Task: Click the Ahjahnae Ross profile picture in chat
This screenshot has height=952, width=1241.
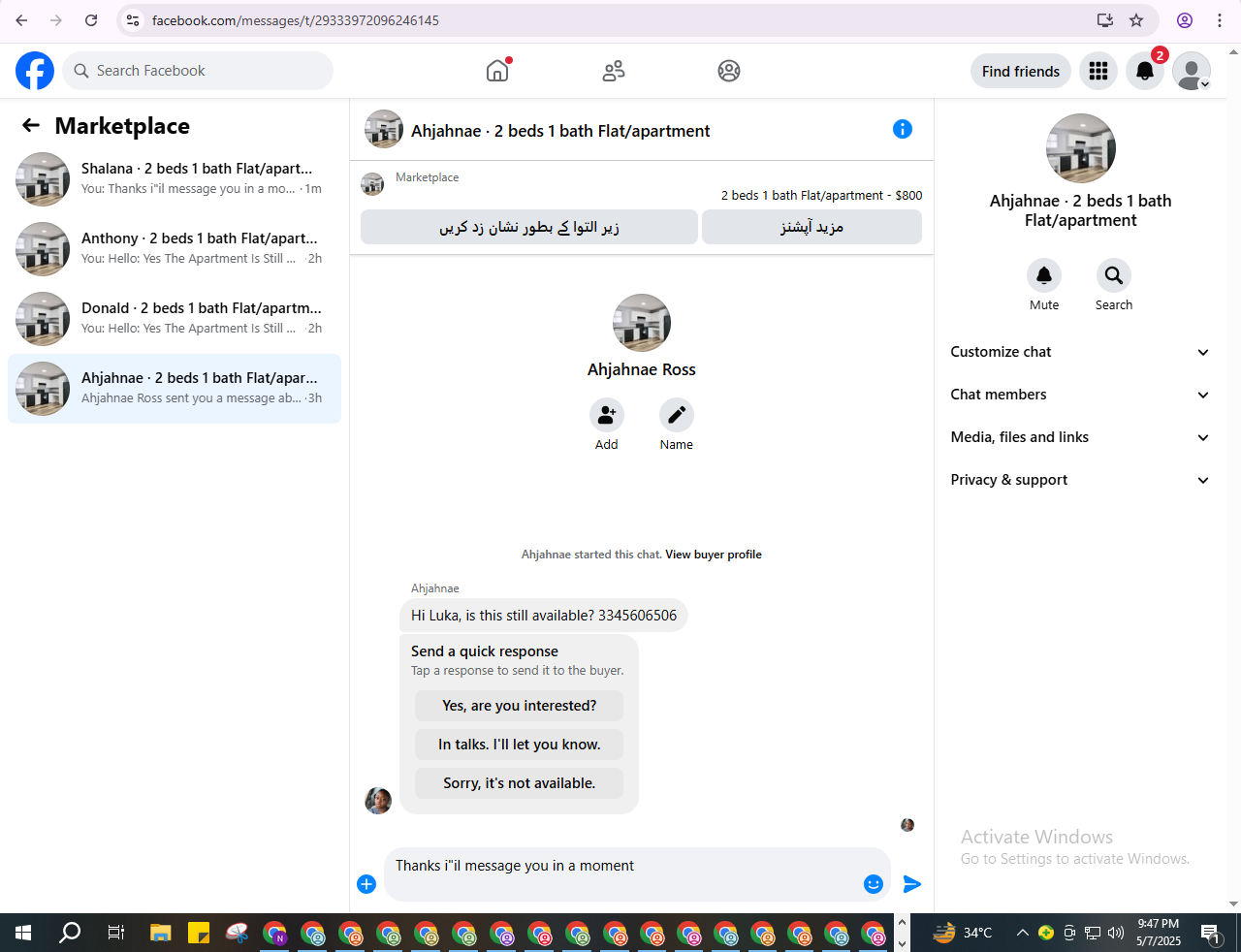Action: click(642, 323)
